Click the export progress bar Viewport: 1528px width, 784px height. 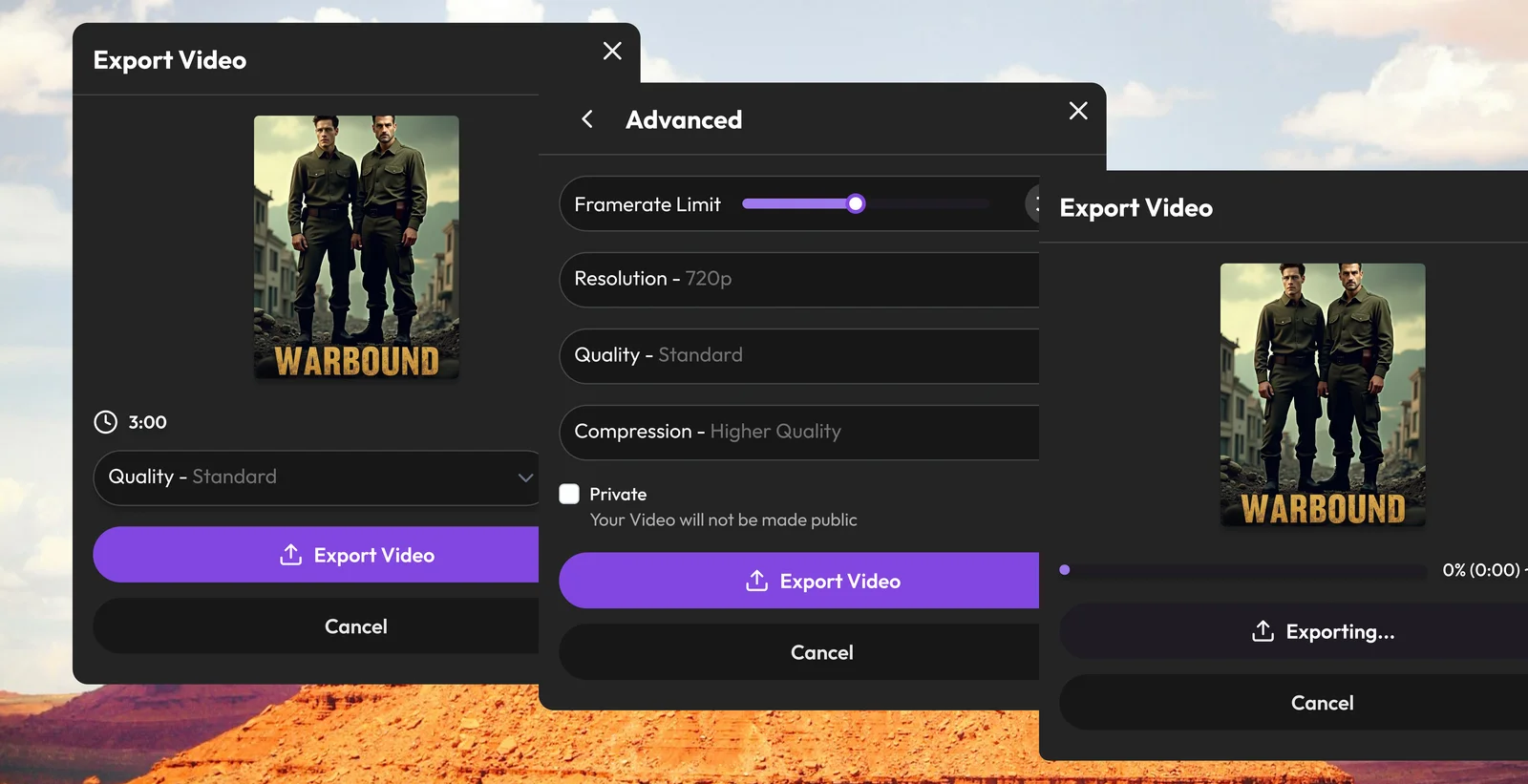point(1243,570)
